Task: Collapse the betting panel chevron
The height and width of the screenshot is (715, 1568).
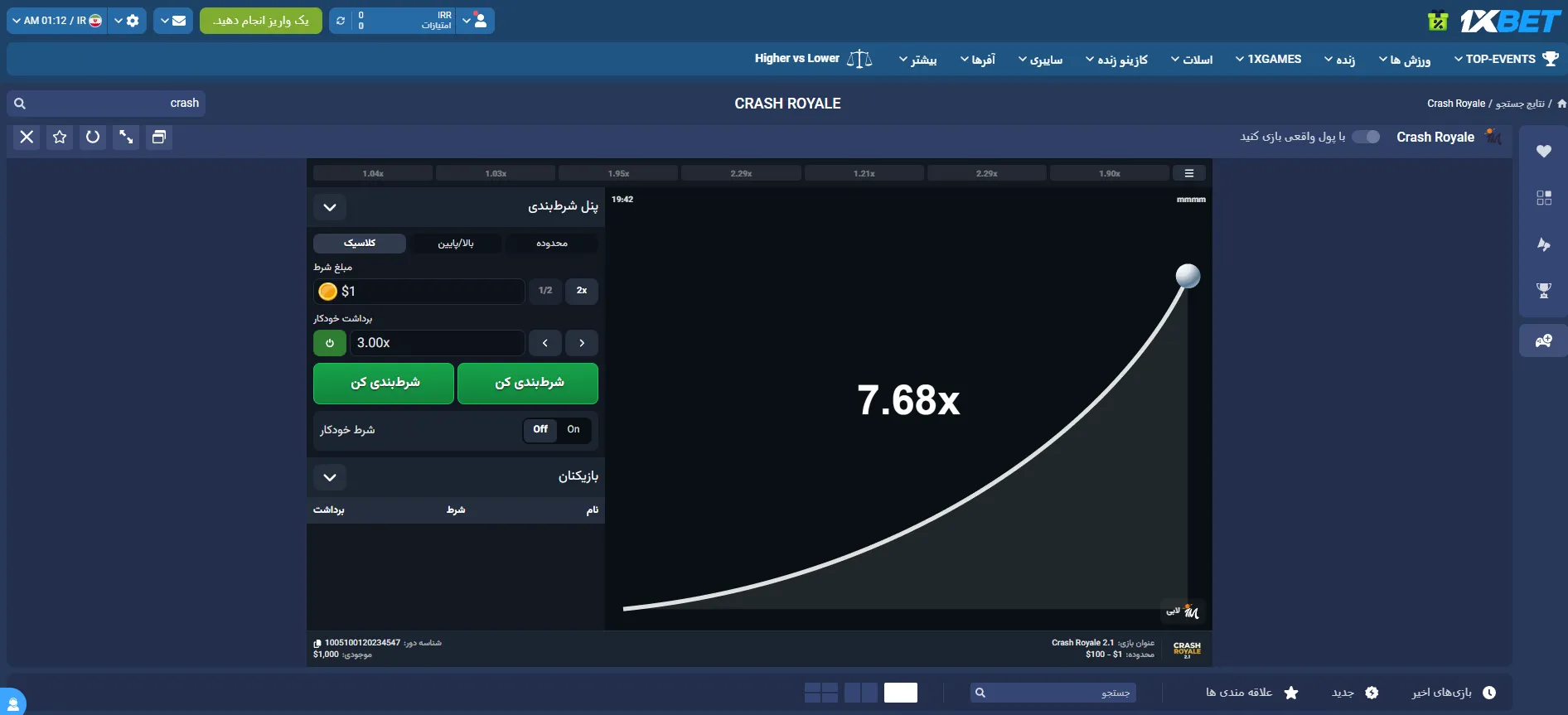Action: click(x=330, y=207)
